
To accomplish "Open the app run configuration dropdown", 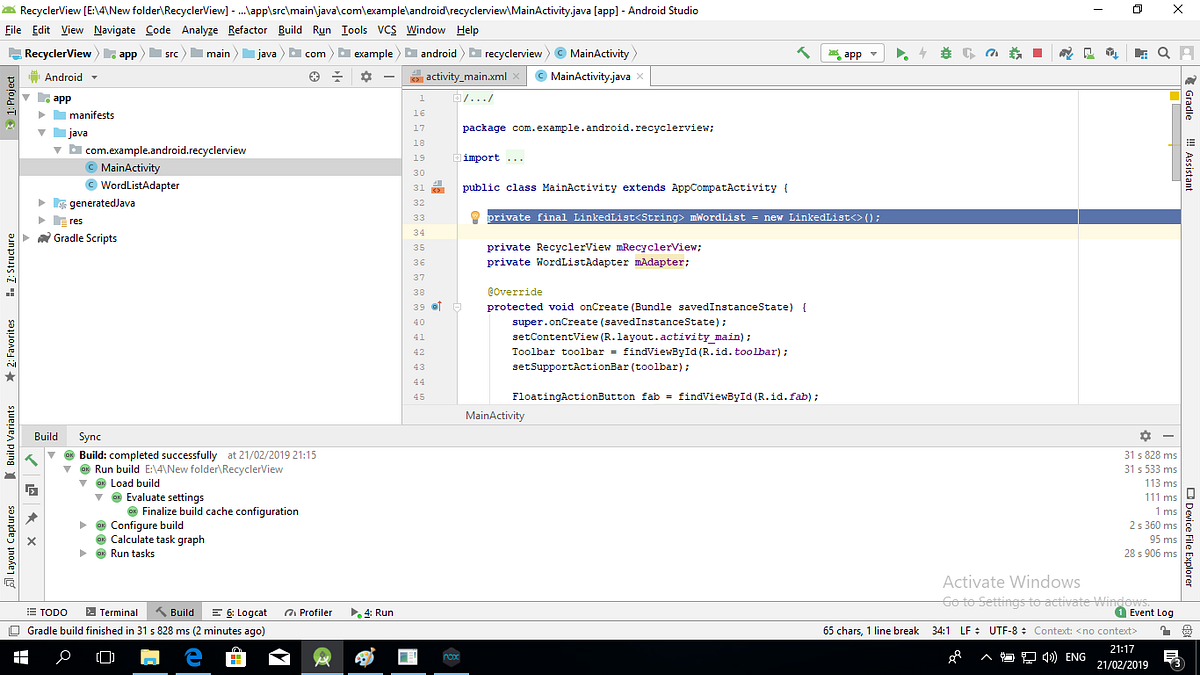I will tap(852, 53).
